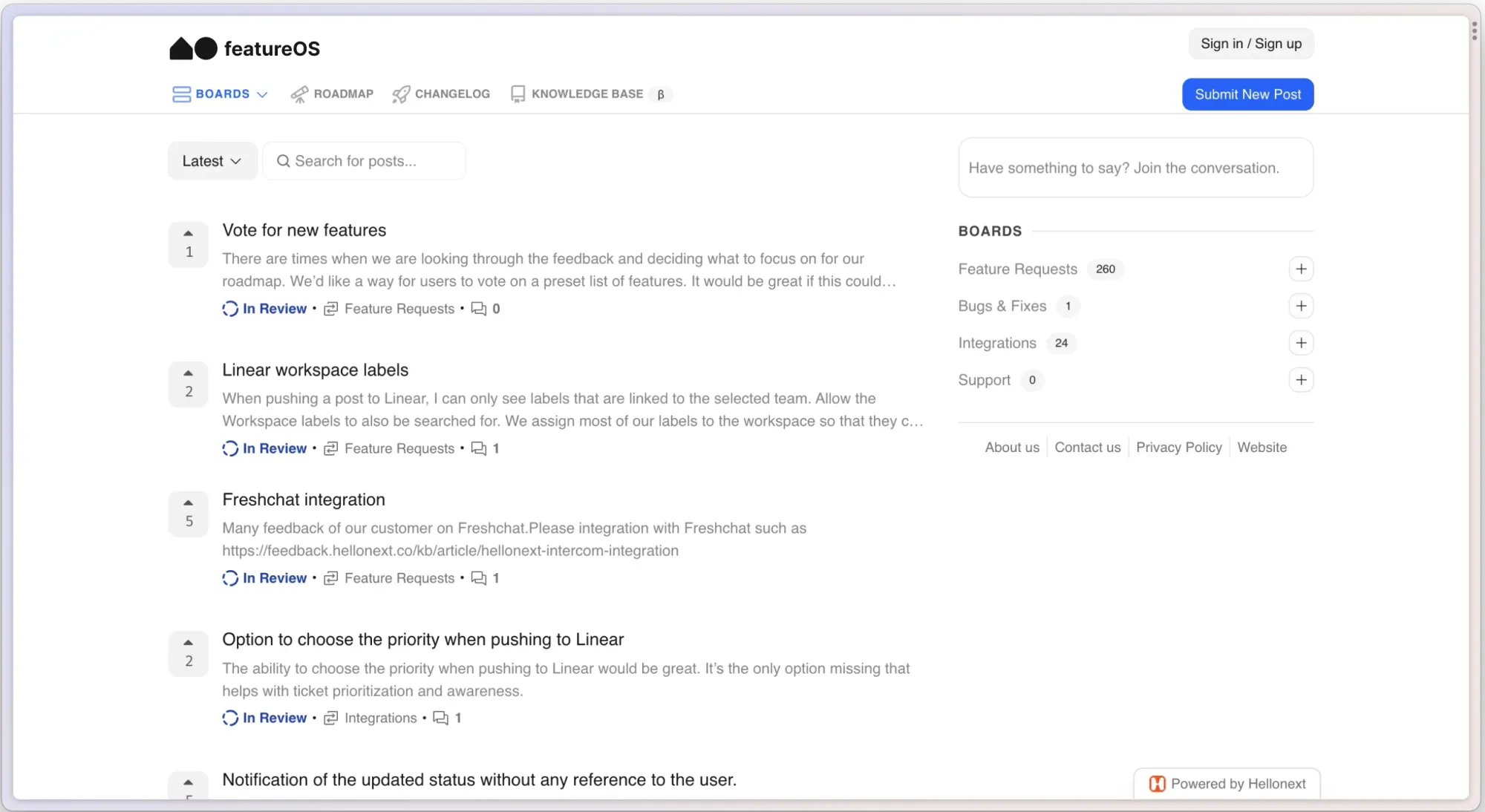Click the search magnifier icon
This screenshot has height=812, width=1485.
[x=283, y=161]
